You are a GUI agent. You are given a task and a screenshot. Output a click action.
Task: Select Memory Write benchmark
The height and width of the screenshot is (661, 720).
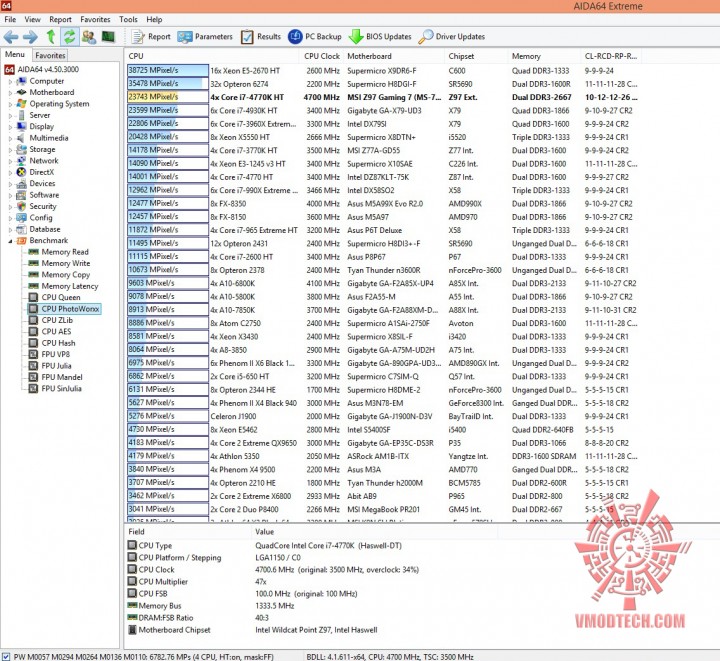click(x=60, y=263)
